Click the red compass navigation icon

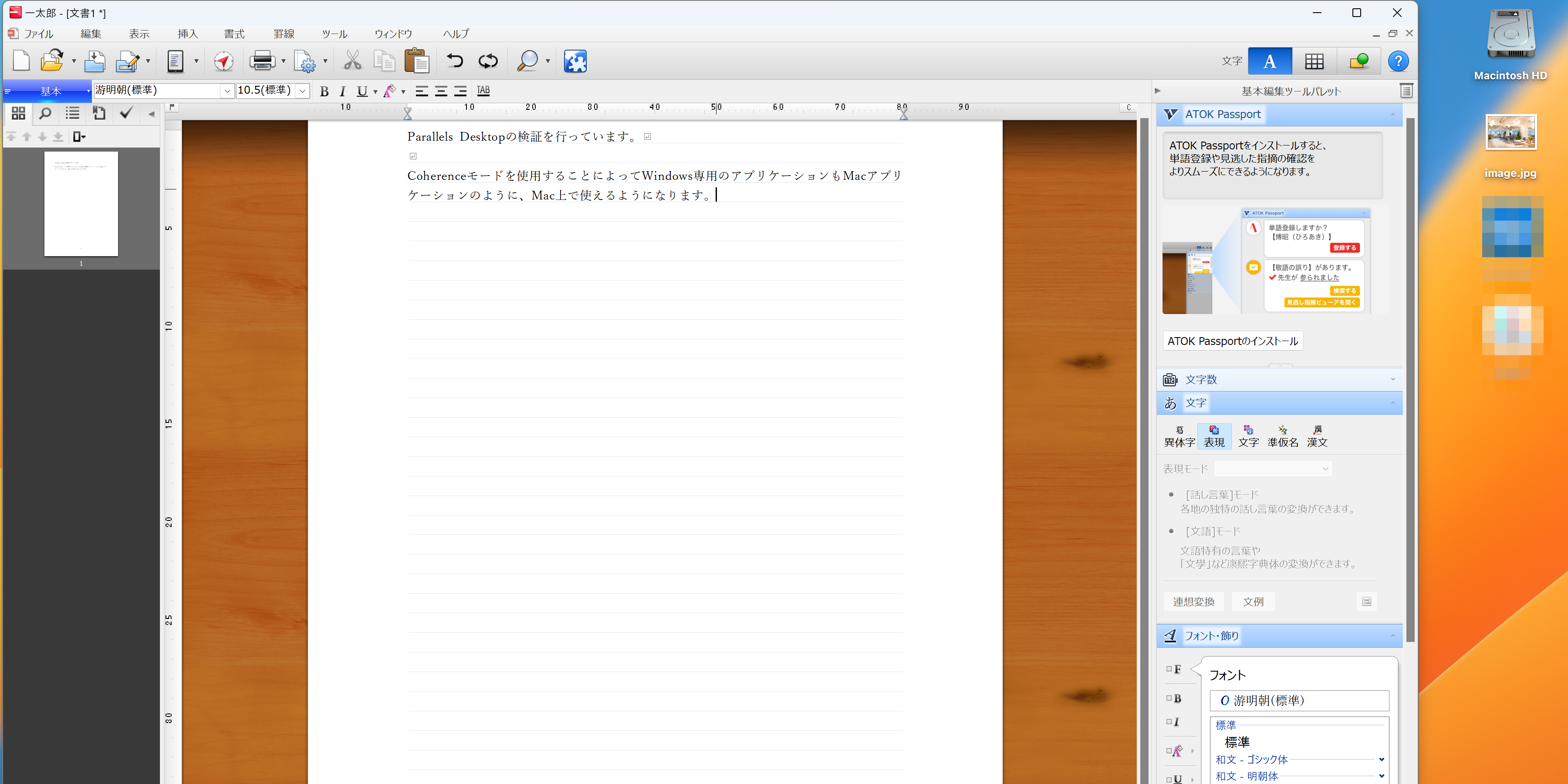coord(224,61)
